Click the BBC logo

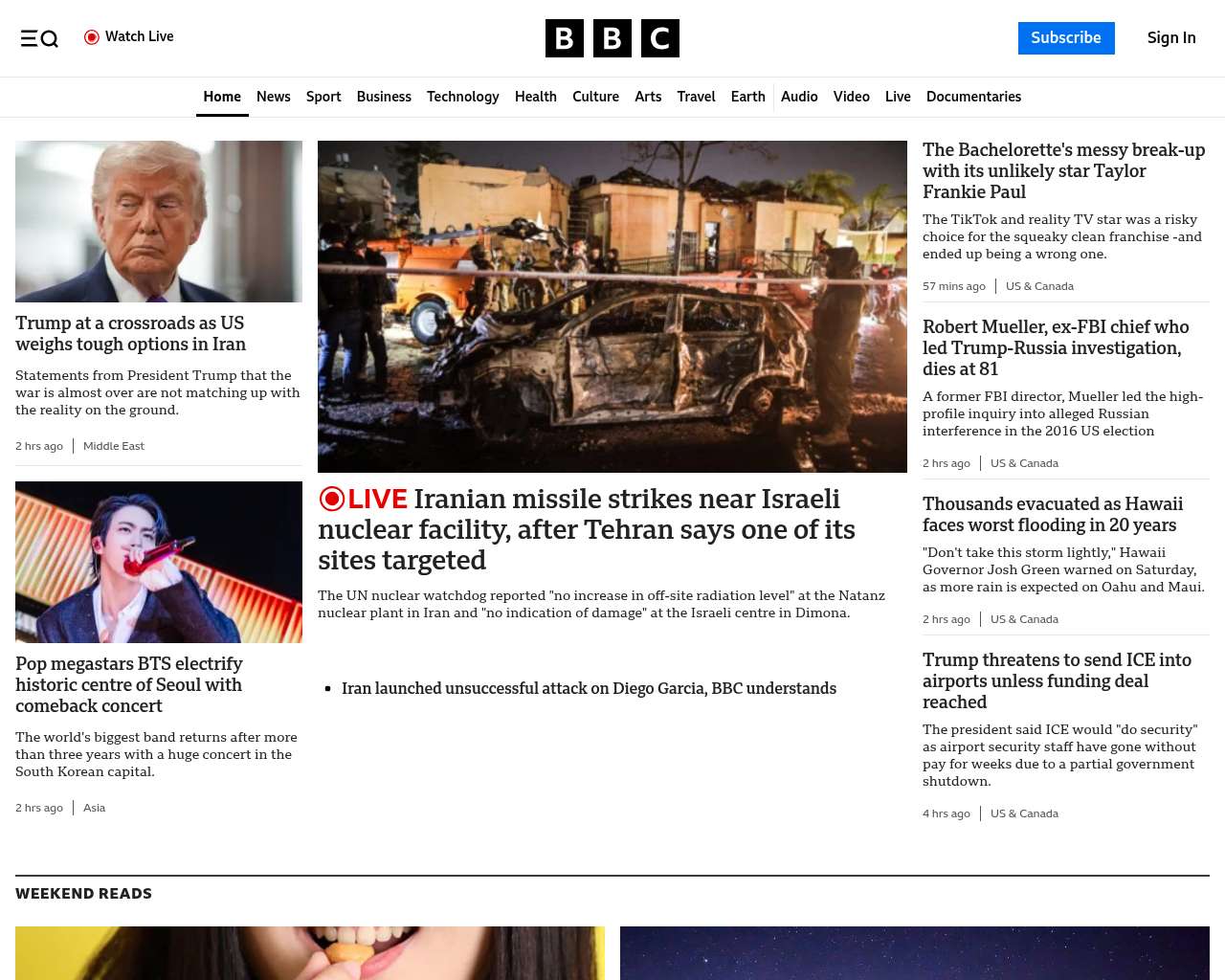click(x=612, y=38)
